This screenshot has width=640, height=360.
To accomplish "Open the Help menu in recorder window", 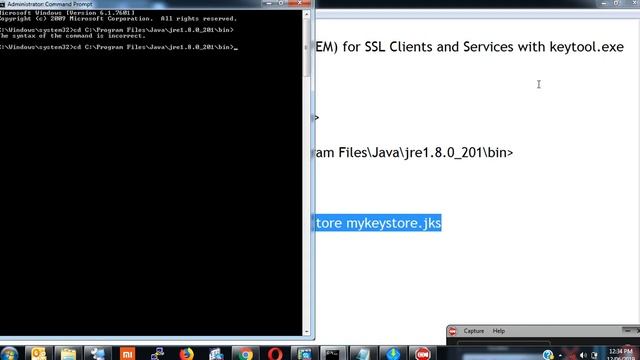I will [498, 331].
